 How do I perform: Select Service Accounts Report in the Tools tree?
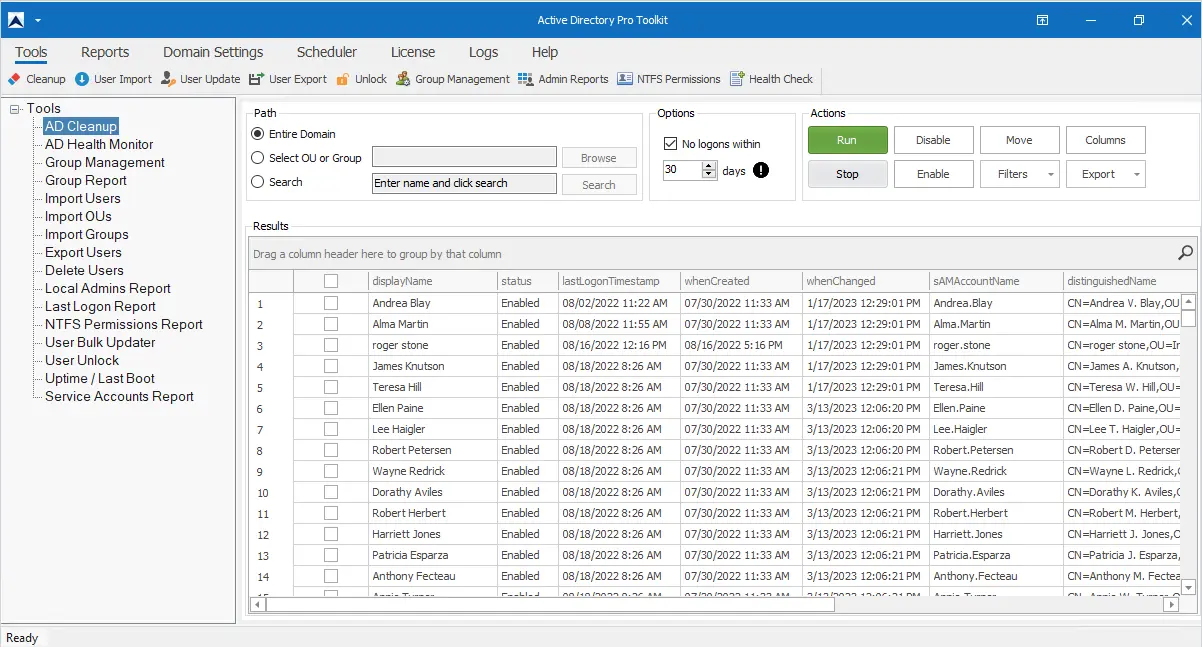coord(119,397)
